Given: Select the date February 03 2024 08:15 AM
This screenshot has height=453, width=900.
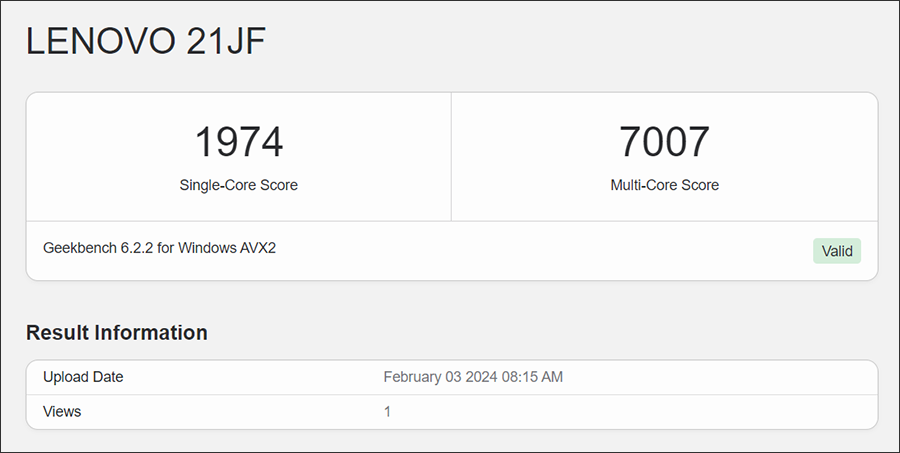Looking at the screenshot, I should click(473, 377).
